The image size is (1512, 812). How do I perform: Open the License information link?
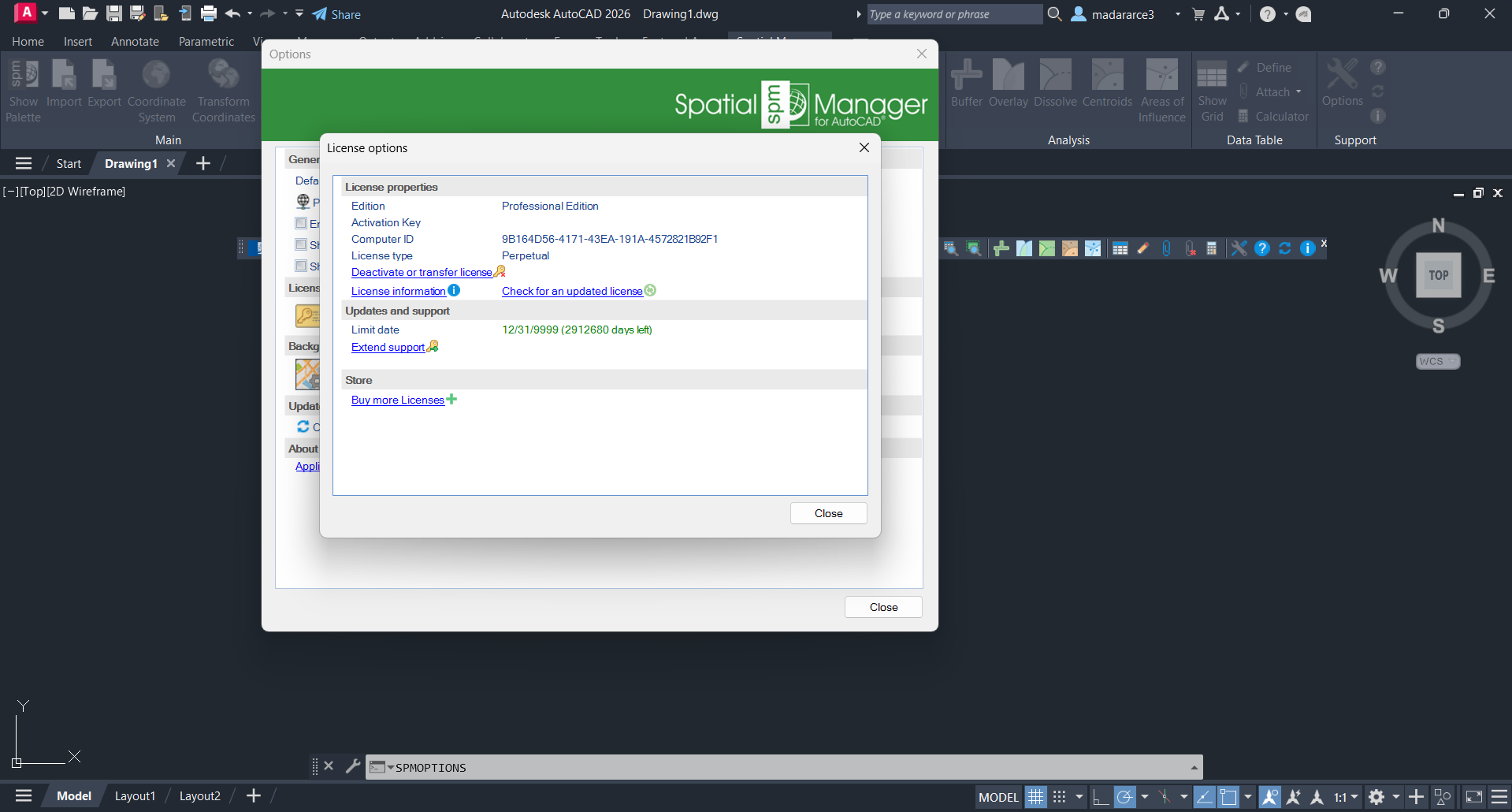[398, 291]
